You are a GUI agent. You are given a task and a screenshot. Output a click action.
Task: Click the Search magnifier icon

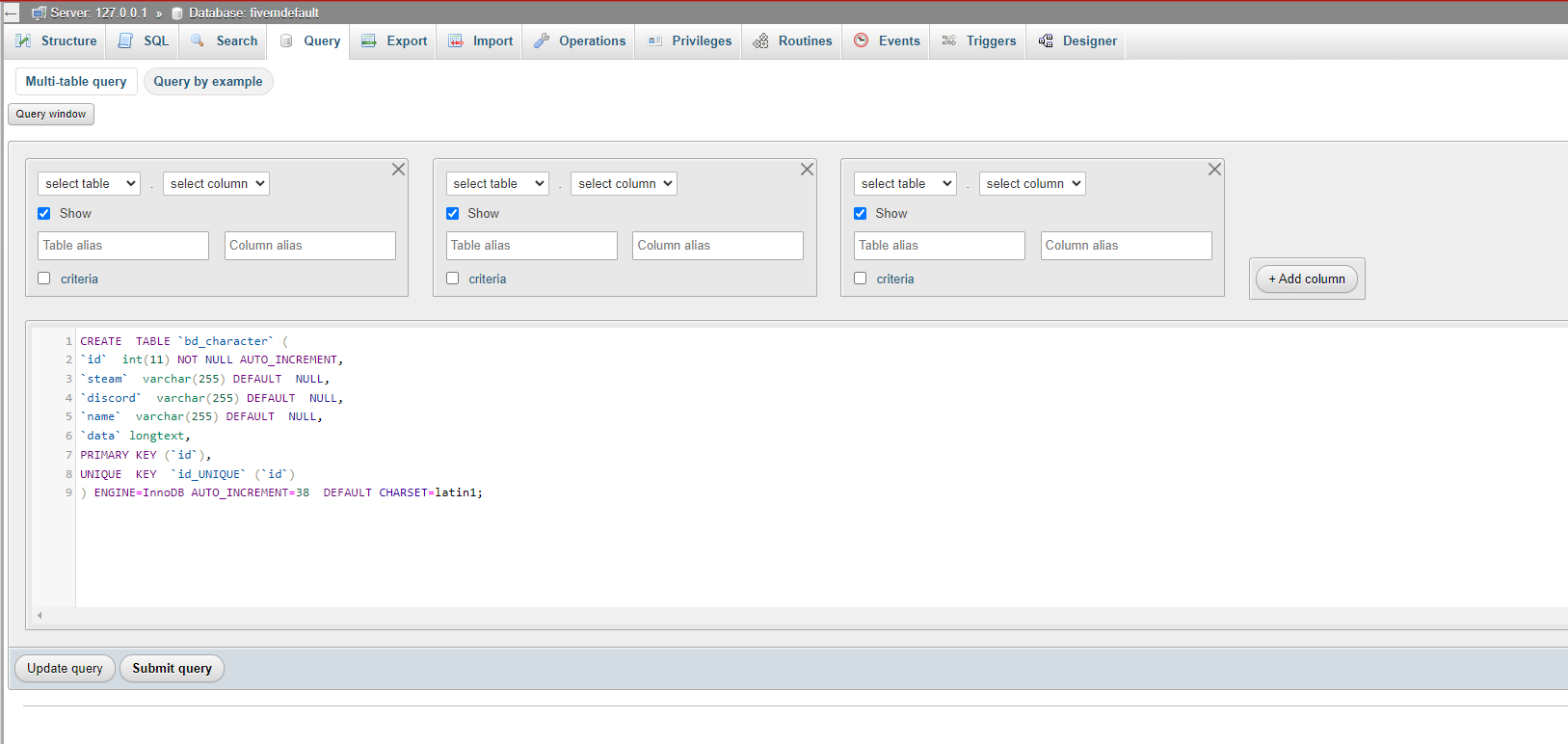(198, 40)
